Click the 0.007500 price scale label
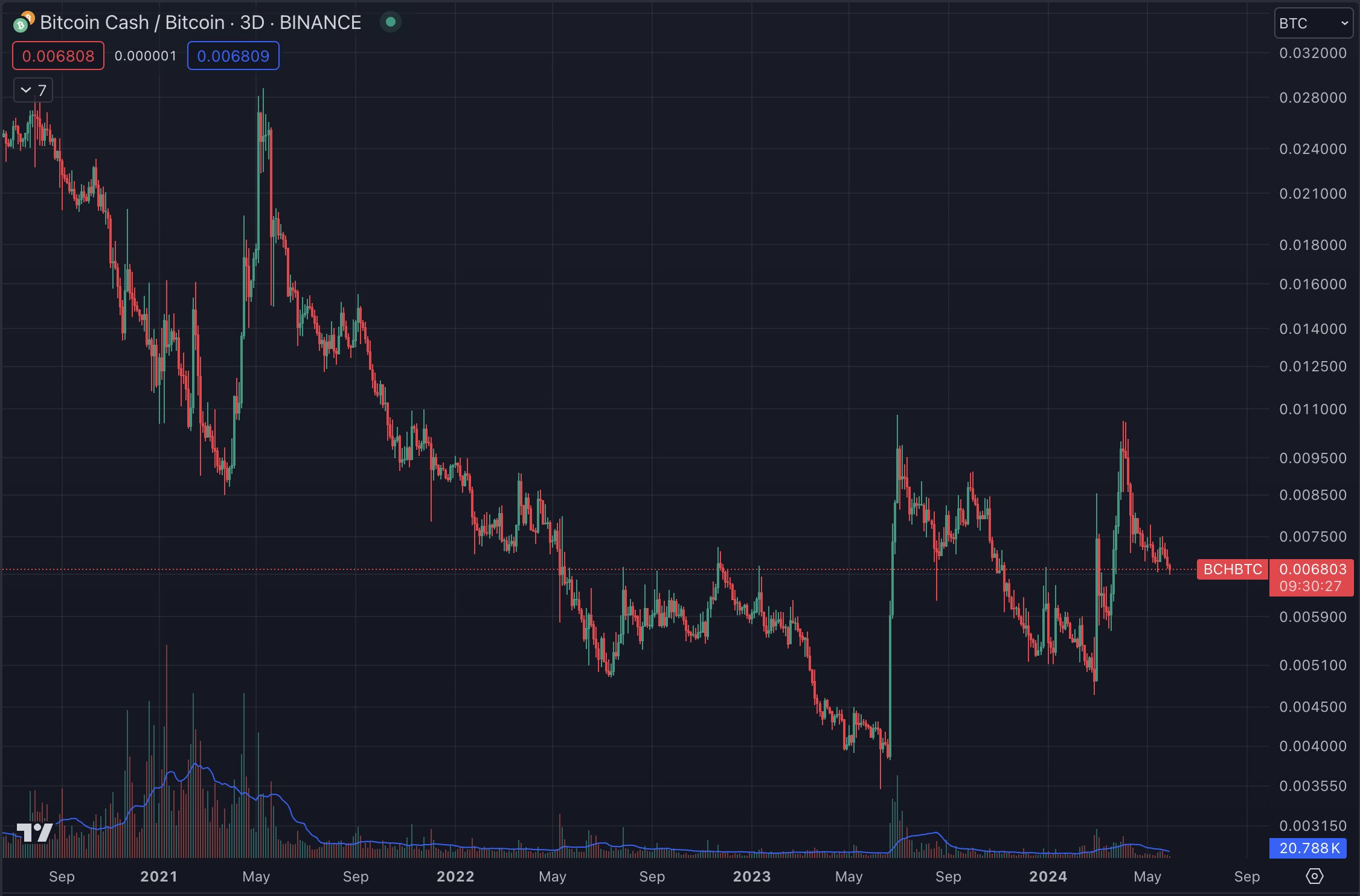This screenshot has height=896, width=1360. coord(1313,537)
